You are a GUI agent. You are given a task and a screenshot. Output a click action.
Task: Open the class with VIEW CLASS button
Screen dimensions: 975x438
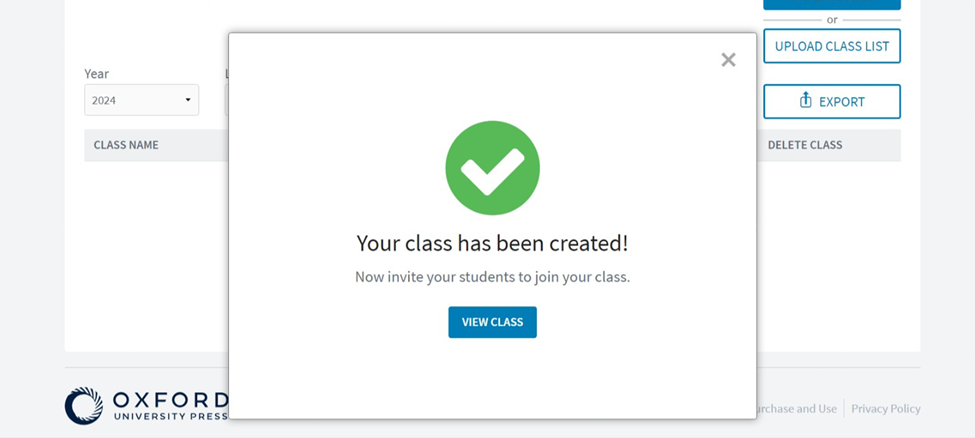click(x=492, y=322)
